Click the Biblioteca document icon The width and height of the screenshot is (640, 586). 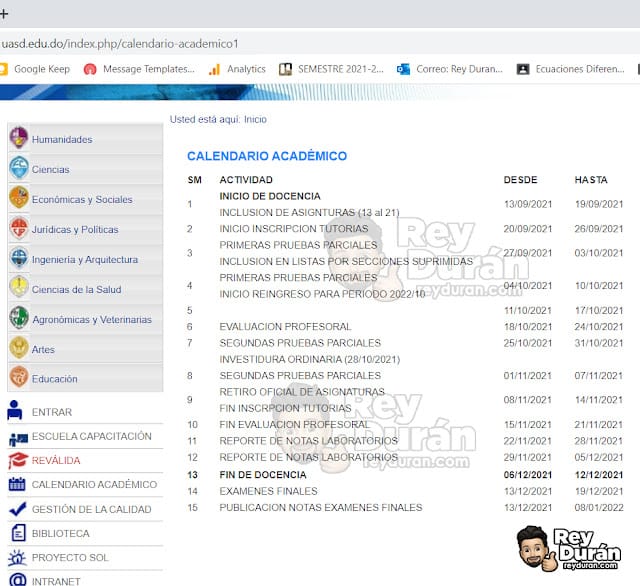click(x=18, y=533)
